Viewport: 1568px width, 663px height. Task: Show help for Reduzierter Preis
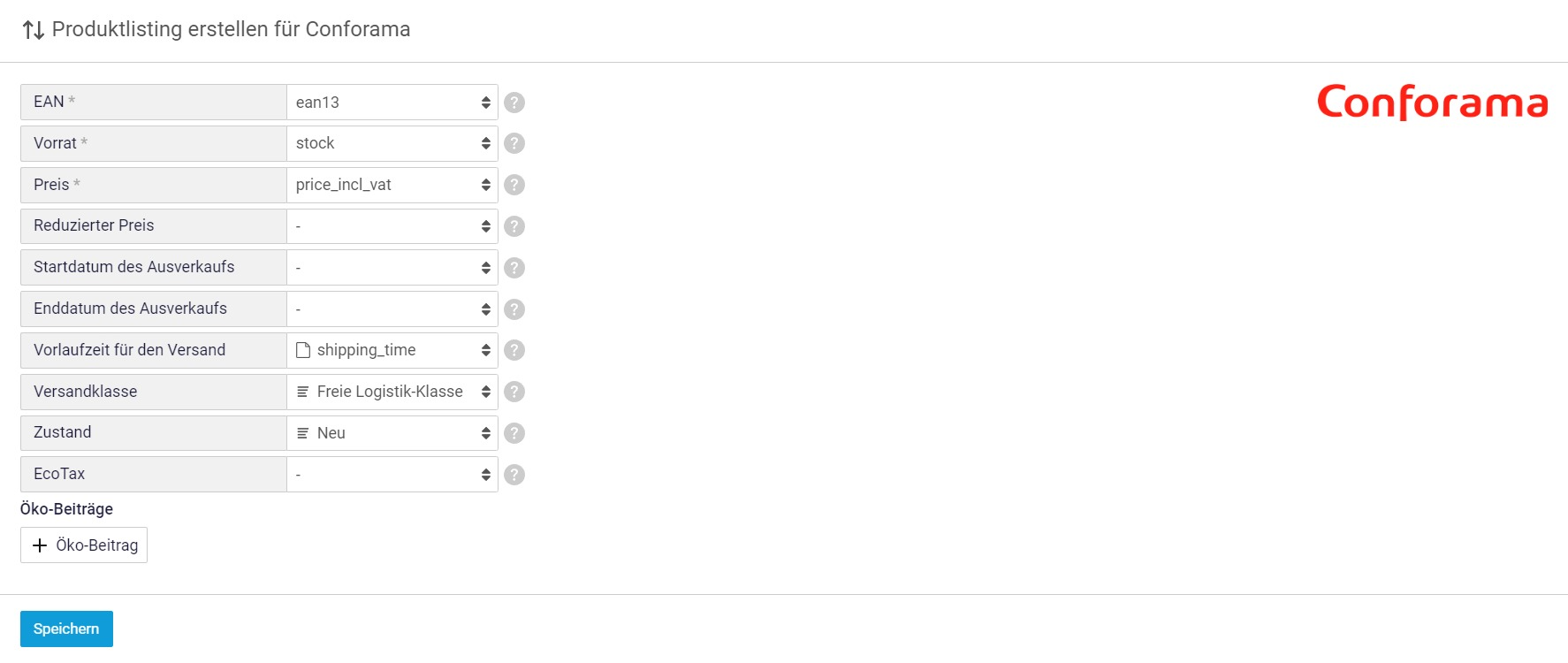click(x=514, y=226)
